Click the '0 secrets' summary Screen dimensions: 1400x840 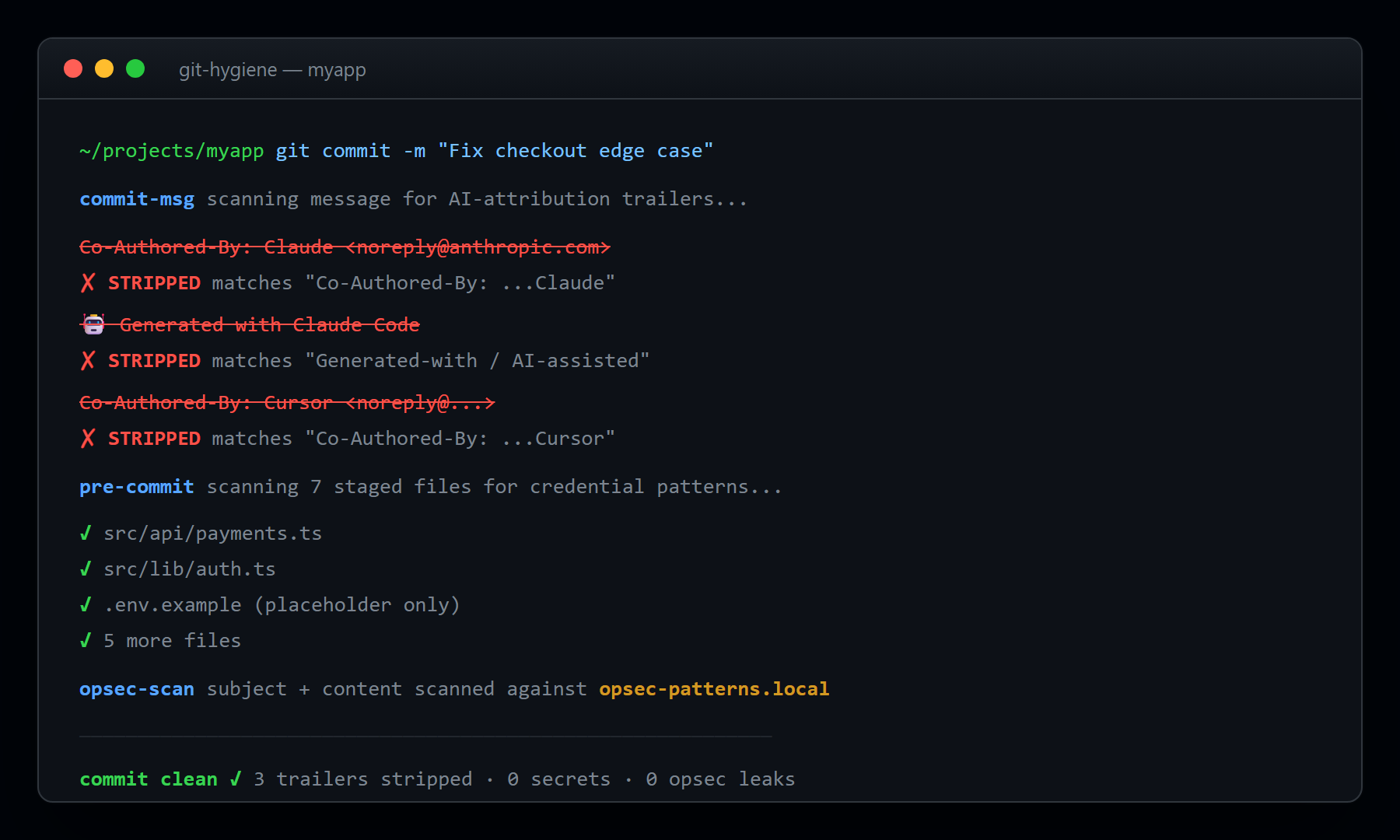559,779
